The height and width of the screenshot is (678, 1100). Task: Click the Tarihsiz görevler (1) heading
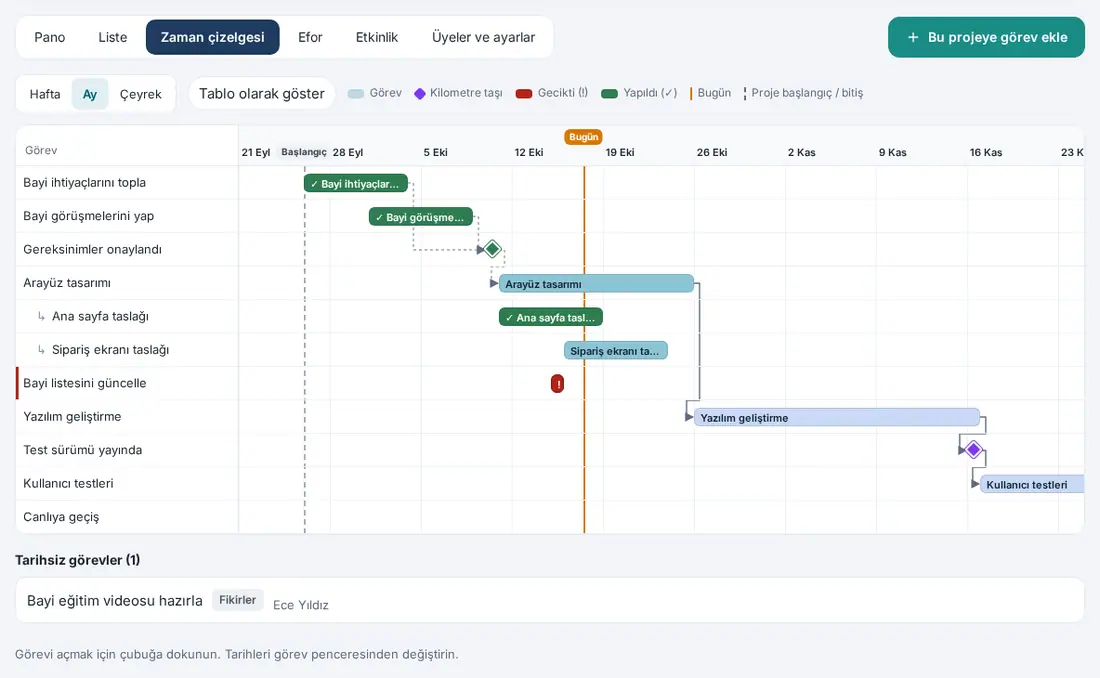pyautogui.click(x=77, y=560)
